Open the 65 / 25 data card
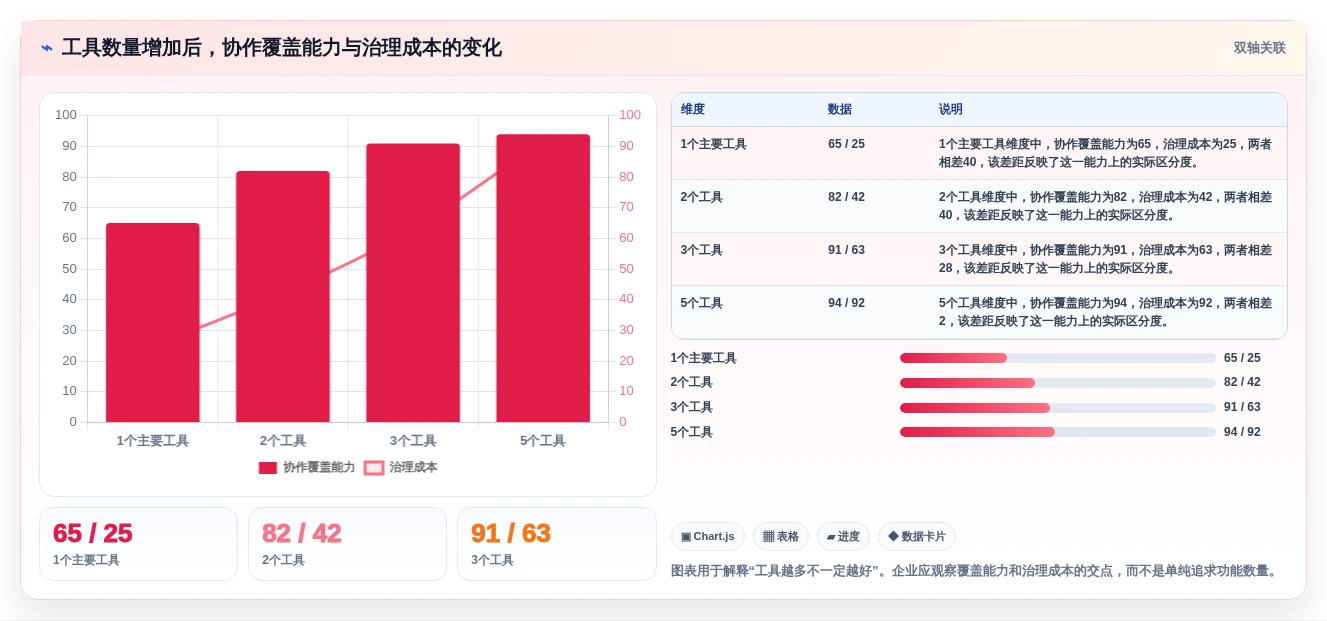The image size is (1327, 621). (138, 544)
